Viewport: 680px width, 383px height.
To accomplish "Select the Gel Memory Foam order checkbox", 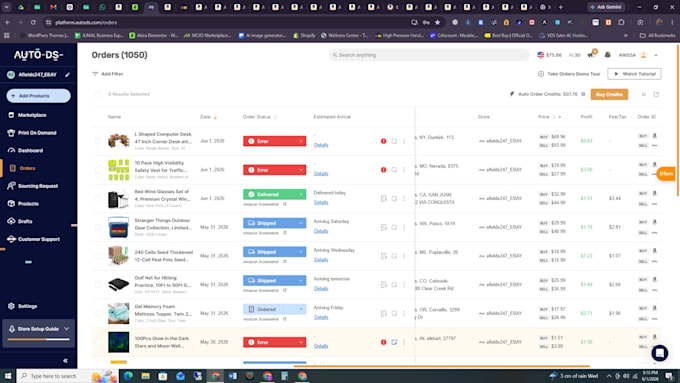I will 98,313.
